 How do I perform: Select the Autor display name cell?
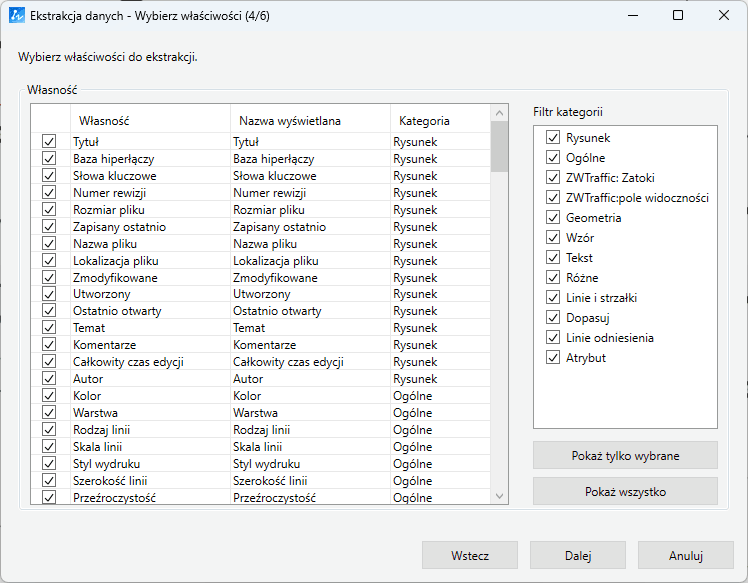(x=310, y=379)
